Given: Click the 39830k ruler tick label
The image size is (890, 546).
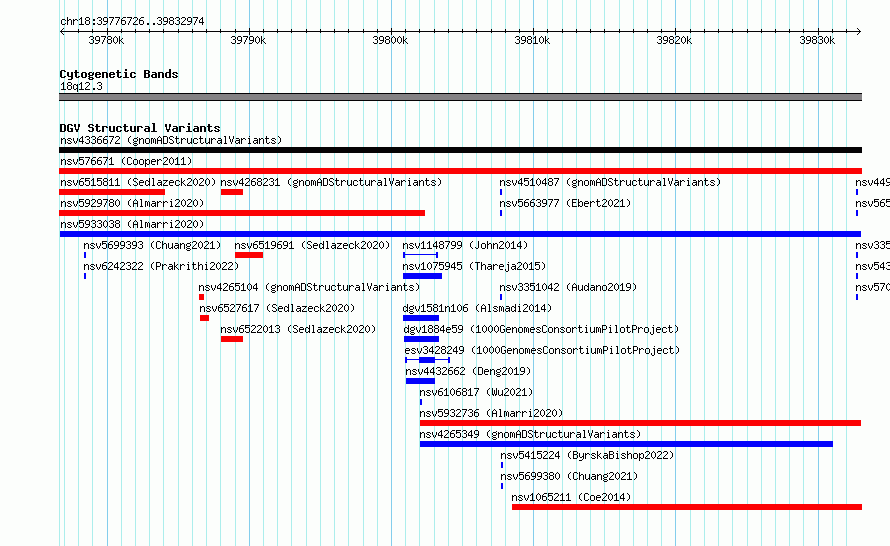Looking at the screenshot, I should click(817, 40).
